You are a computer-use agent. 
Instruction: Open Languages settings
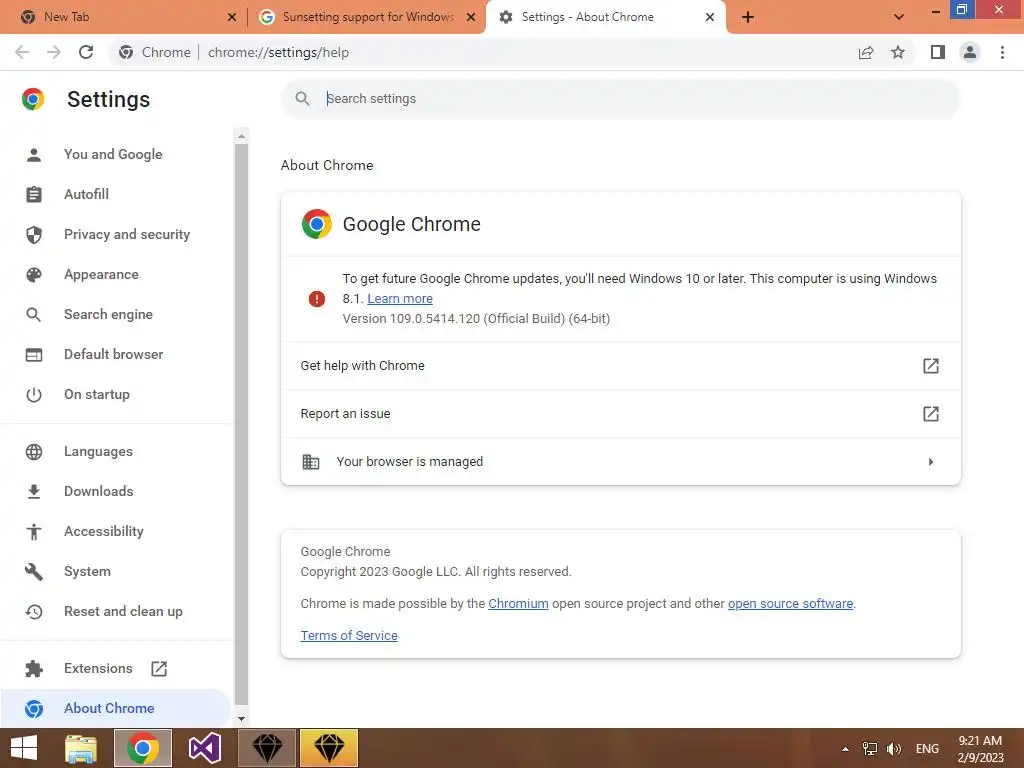coord(98,451)
